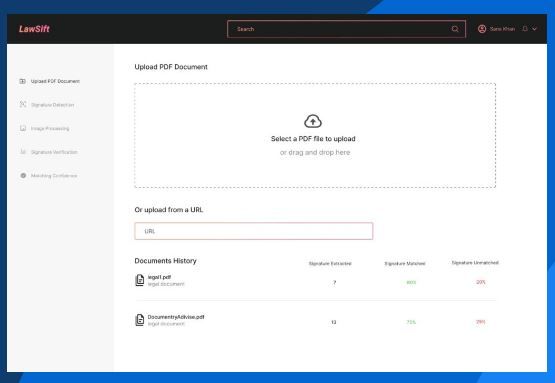Open the Image Processing section
Image resolution: width=555 pixels, height=383 pixels.
tap(50, 128)
